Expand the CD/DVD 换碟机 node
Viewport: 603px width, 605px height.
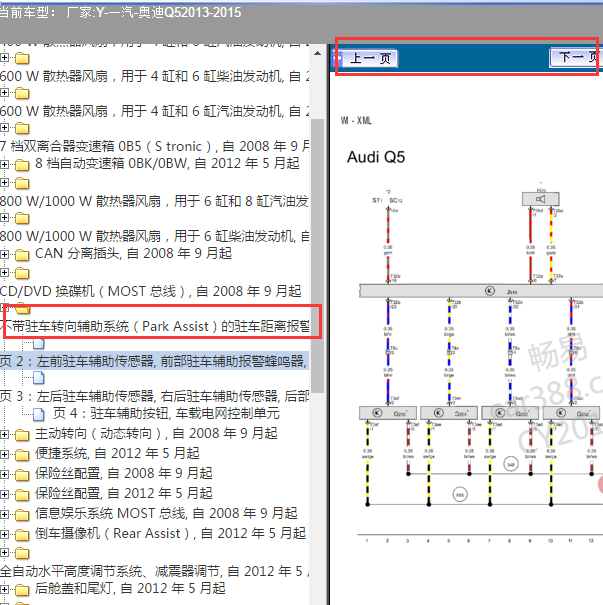pyautogui.click(x=4, y=272)
